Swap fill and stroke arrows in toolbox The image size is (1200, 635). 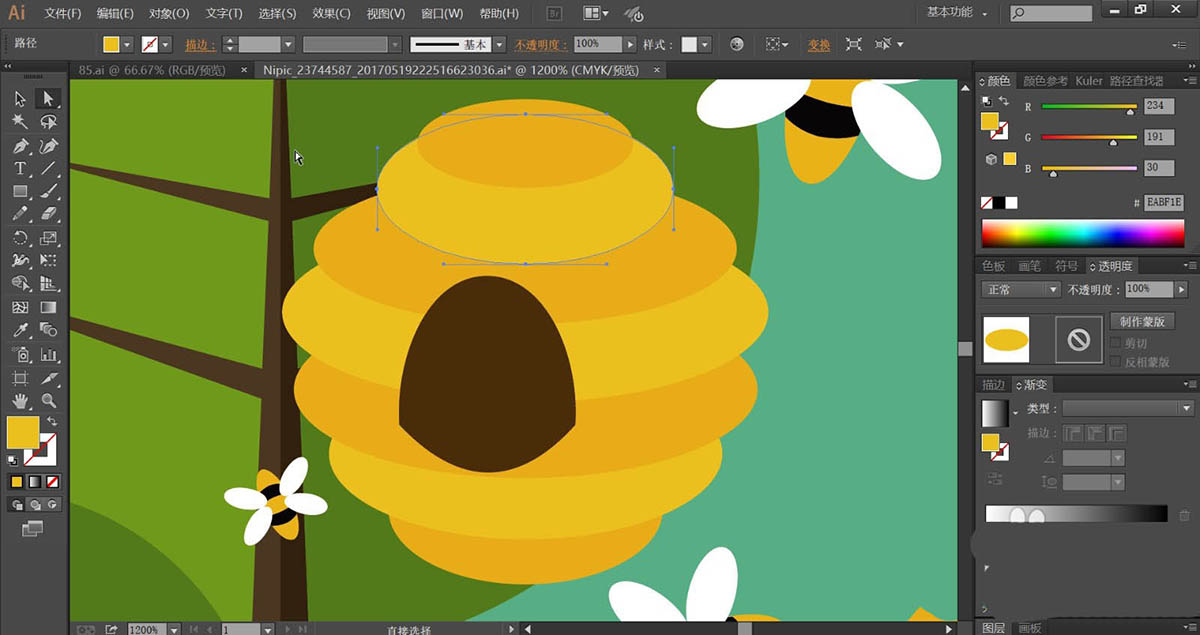pyautogui.click(x=51, y=422)
